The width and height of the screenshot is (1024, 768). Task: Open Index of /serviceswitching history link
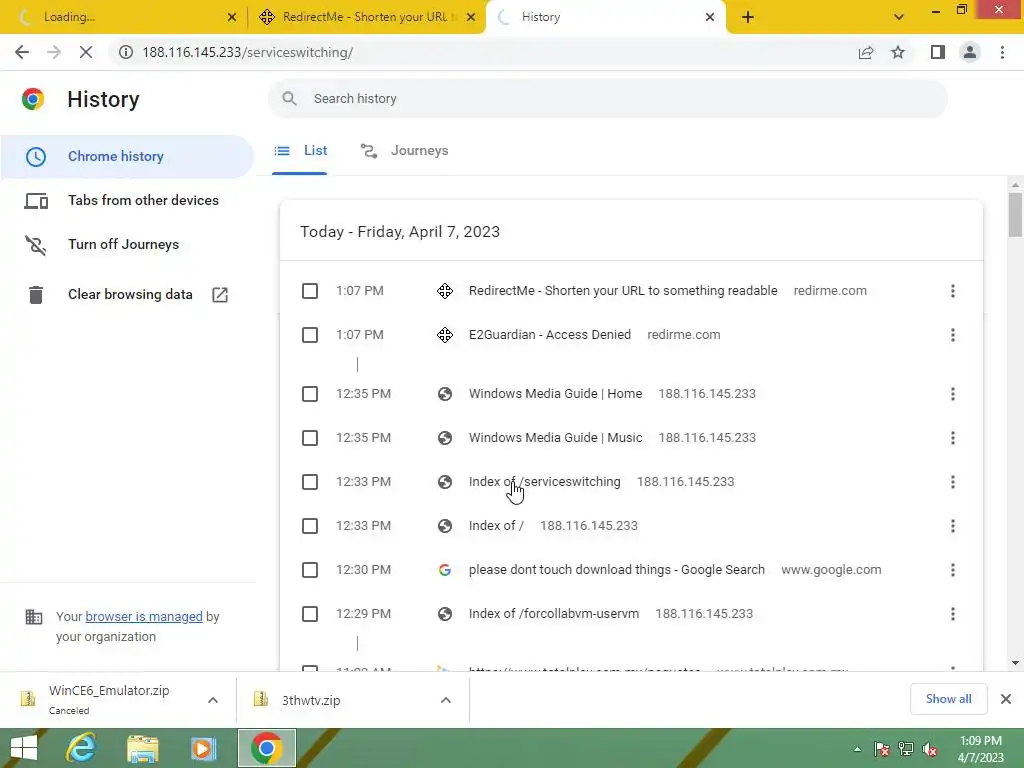point(545,482)
